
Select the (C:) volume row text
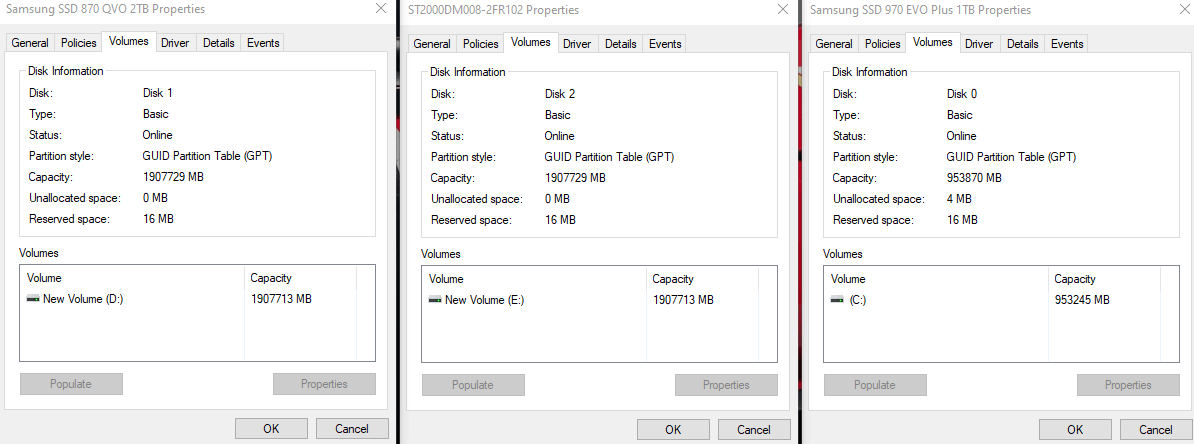[x=857, y=300]
